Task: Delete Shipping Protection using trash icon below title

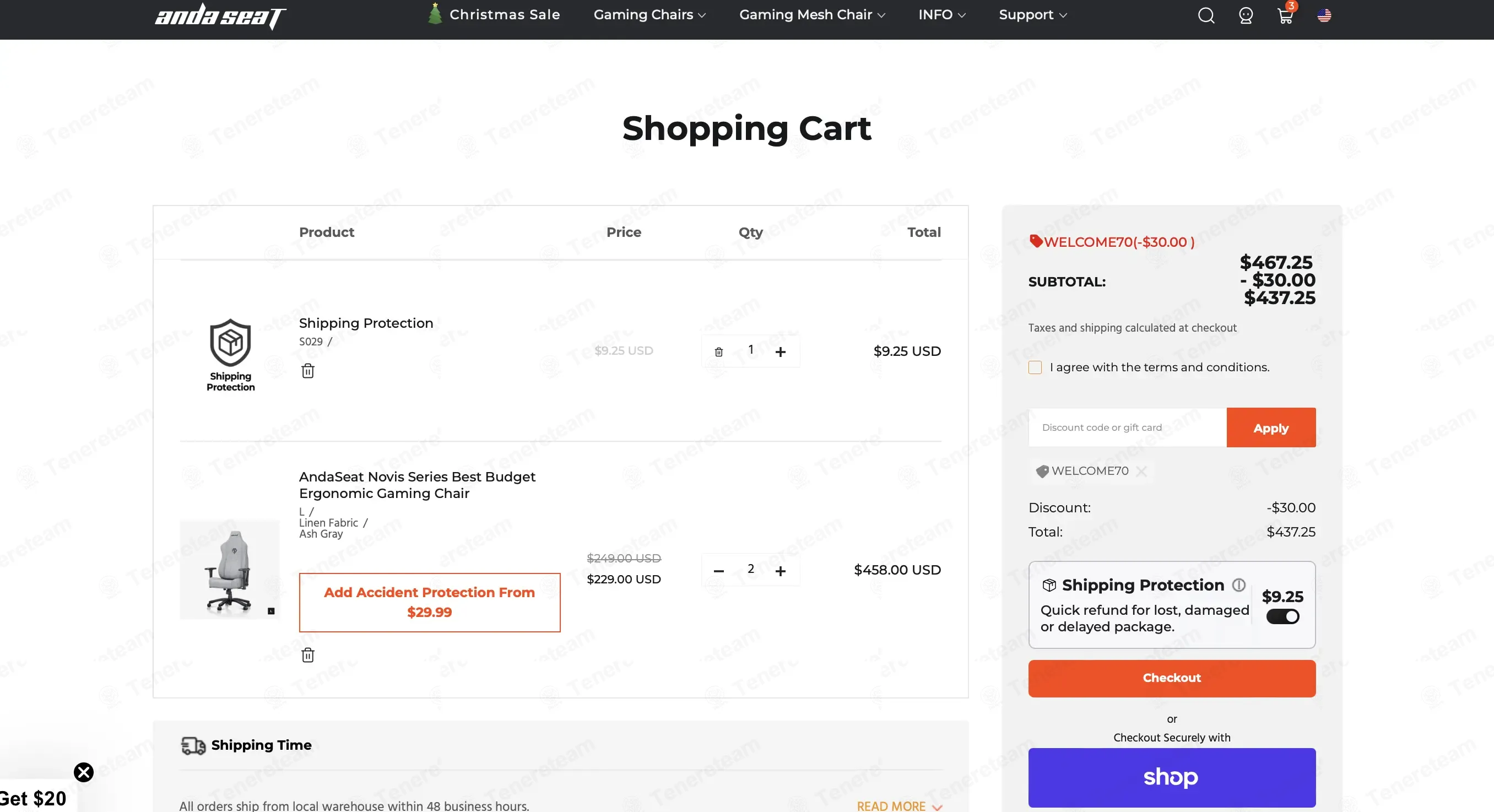Action: 308,371
